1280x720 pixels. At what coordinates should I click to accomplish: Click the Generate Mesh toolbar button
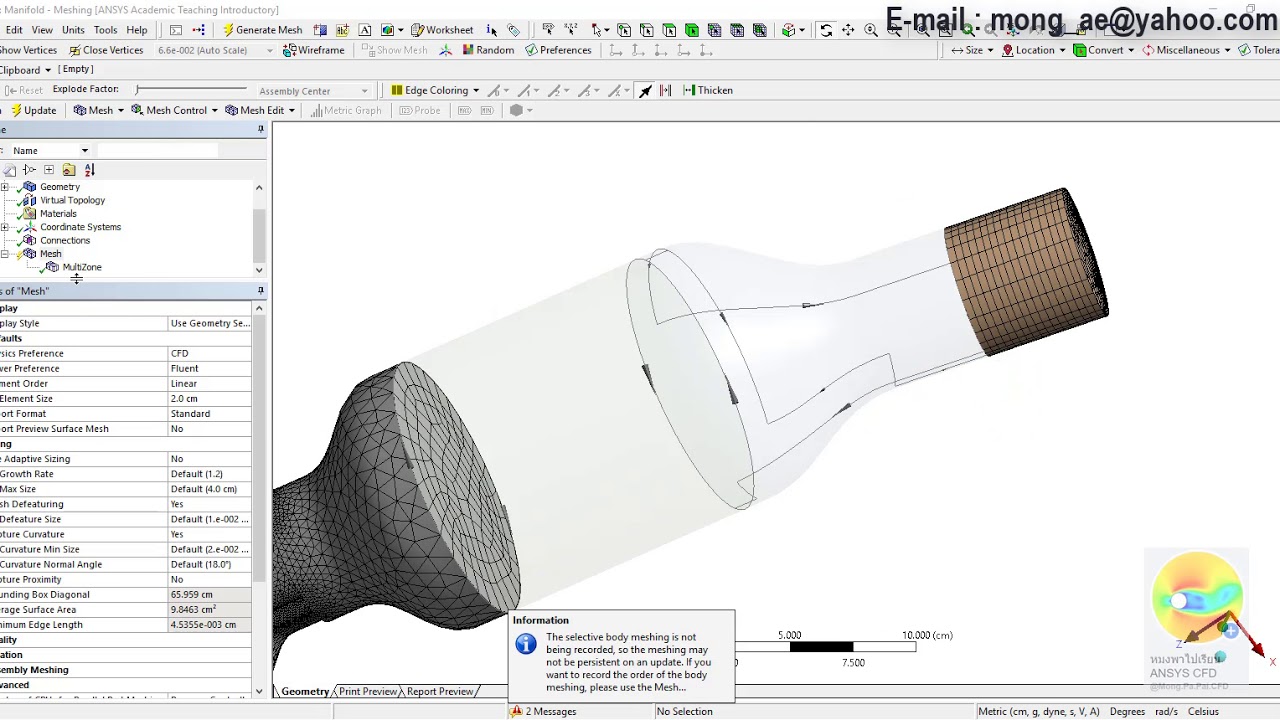[x=262, y=30]
